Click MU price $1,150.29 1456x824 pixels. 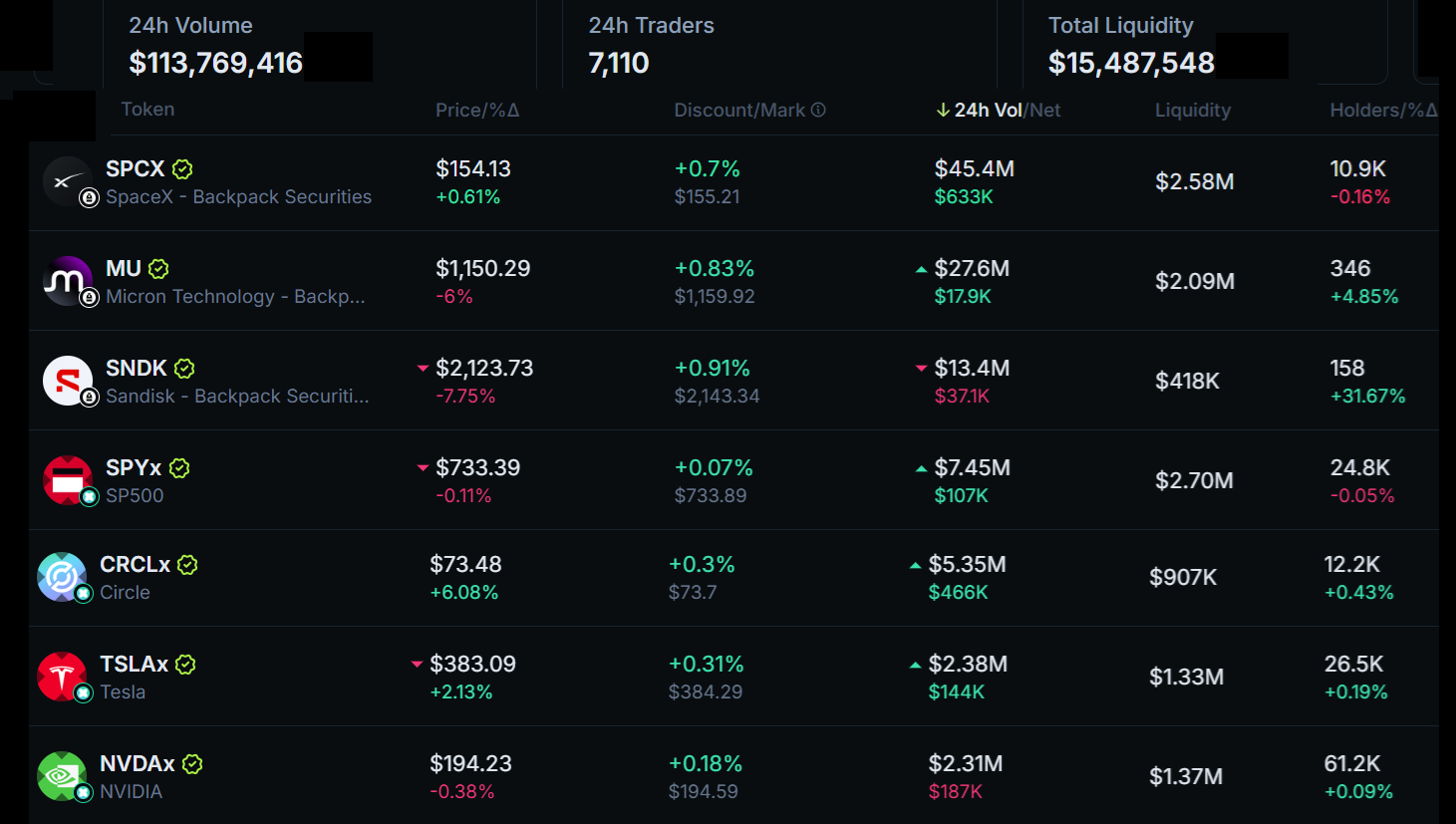tap(483, 269)
